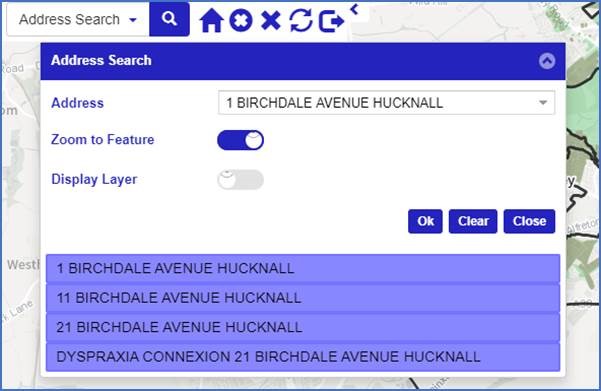Refresh the map with circular arrows icon

click(x=301, y=20)
